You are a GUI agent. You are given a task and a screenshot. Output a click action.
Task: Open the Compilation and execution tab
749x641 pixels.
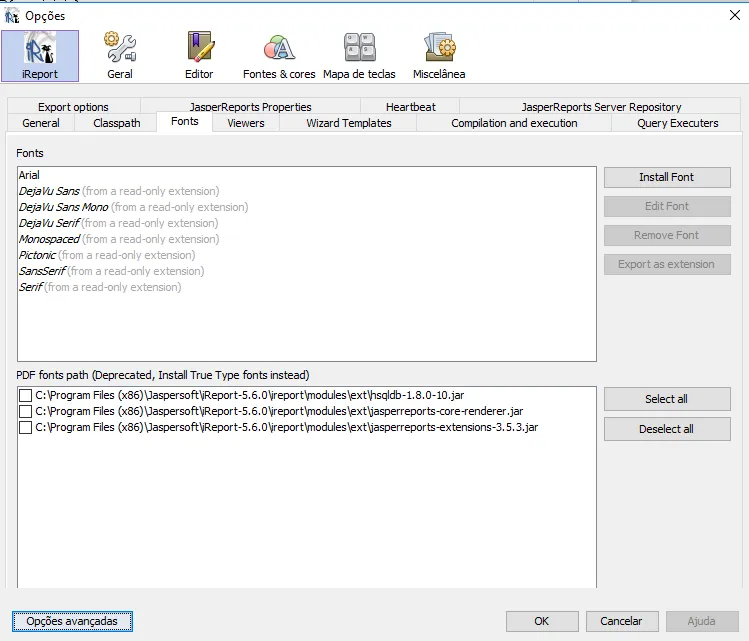click(514, 123)
